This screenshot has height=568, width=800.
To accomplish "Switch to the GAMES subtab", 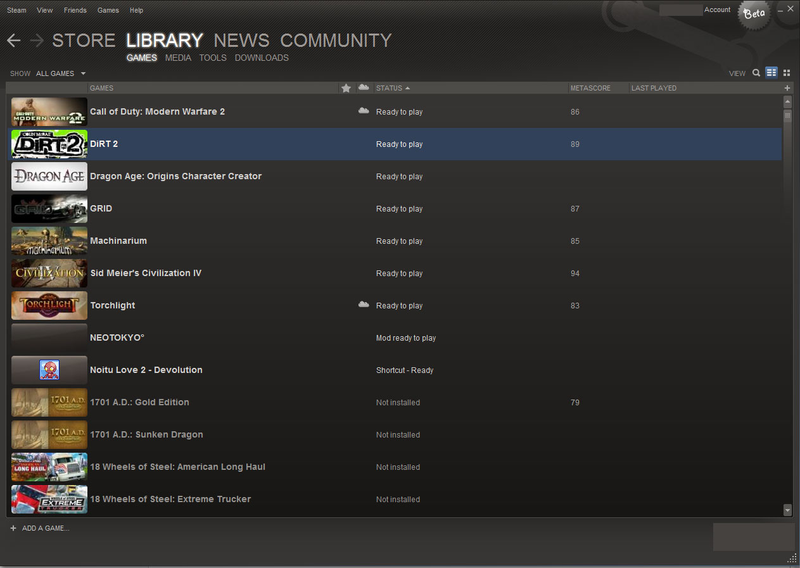I will tap(142, 58).
